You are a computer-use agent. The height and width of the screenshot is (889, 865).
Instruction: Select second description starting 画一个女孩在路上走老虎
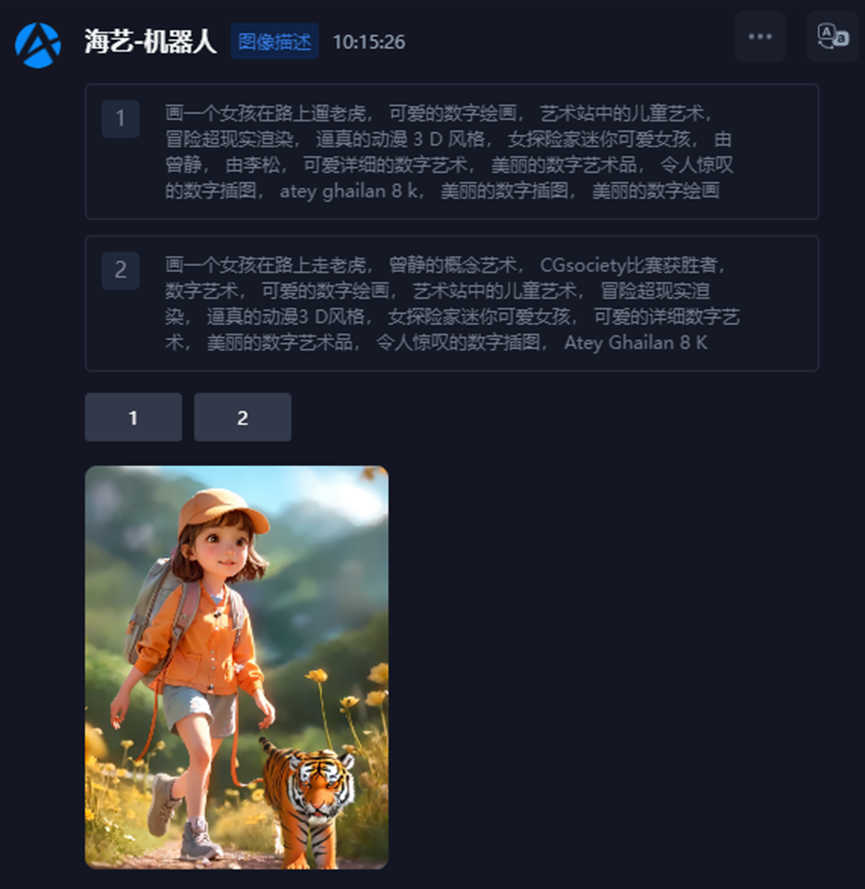[452, 303]
